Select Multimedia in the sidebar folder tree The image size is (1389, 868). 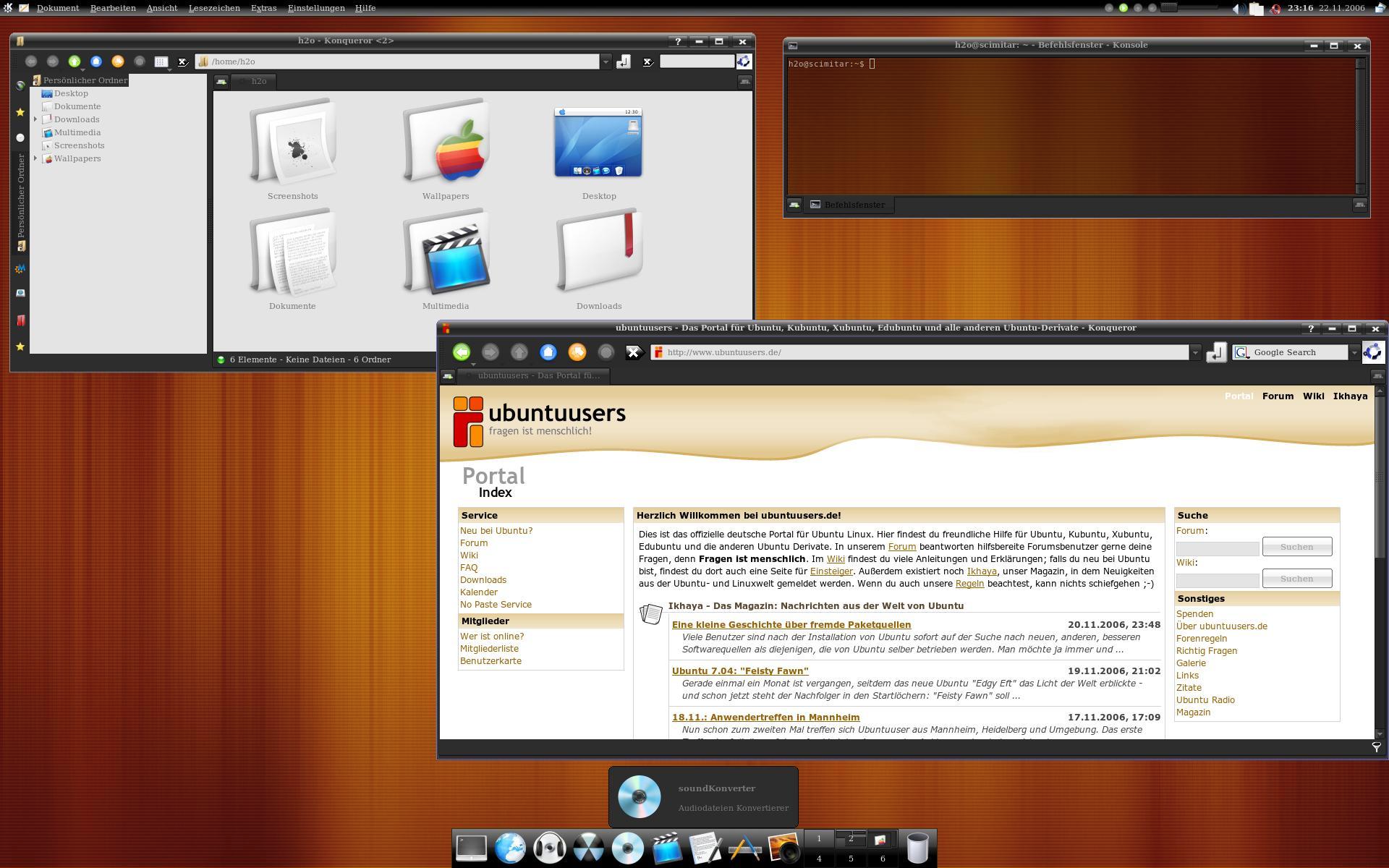click(77, 132)
